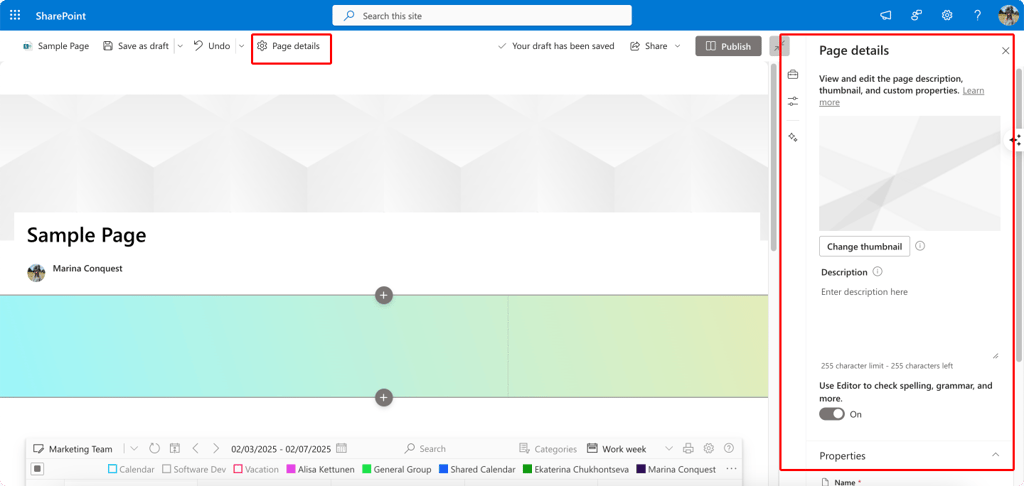This screenshot has height=486, width=1024.
Task: Open date picker beside 02/03/2025 - 02/07/2025
Action: pos(341,448)
